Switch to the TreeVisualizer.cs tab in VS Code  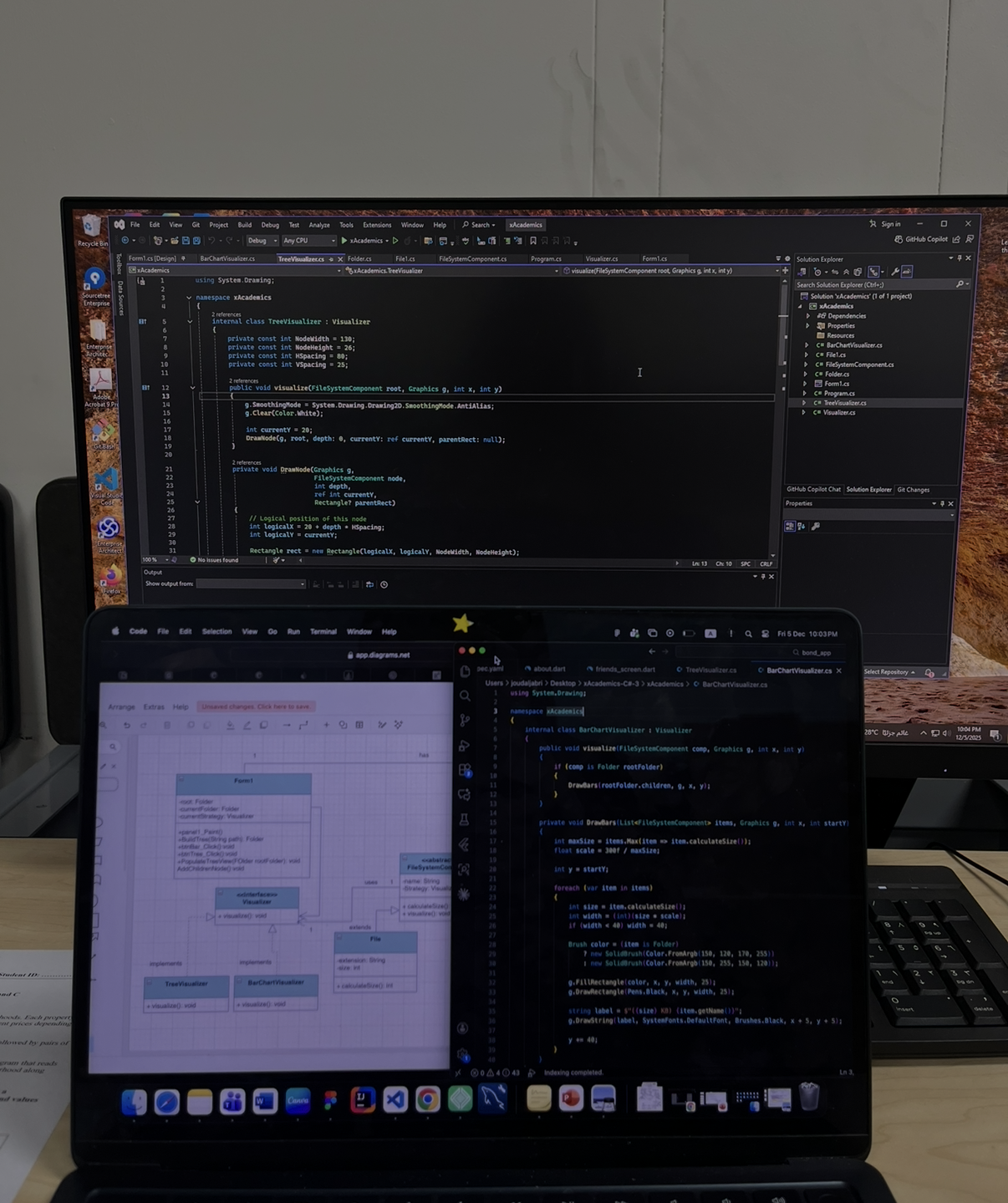pos(710,670)
